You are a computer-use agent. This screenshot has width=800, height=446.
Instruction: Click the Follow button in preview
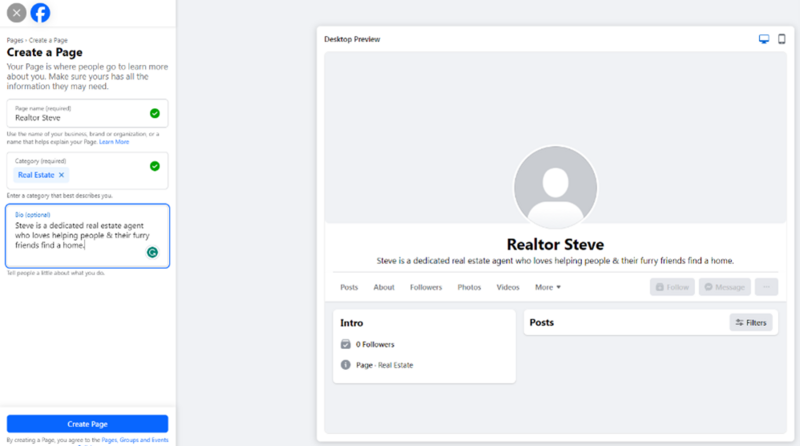click(x=672, y=287)
